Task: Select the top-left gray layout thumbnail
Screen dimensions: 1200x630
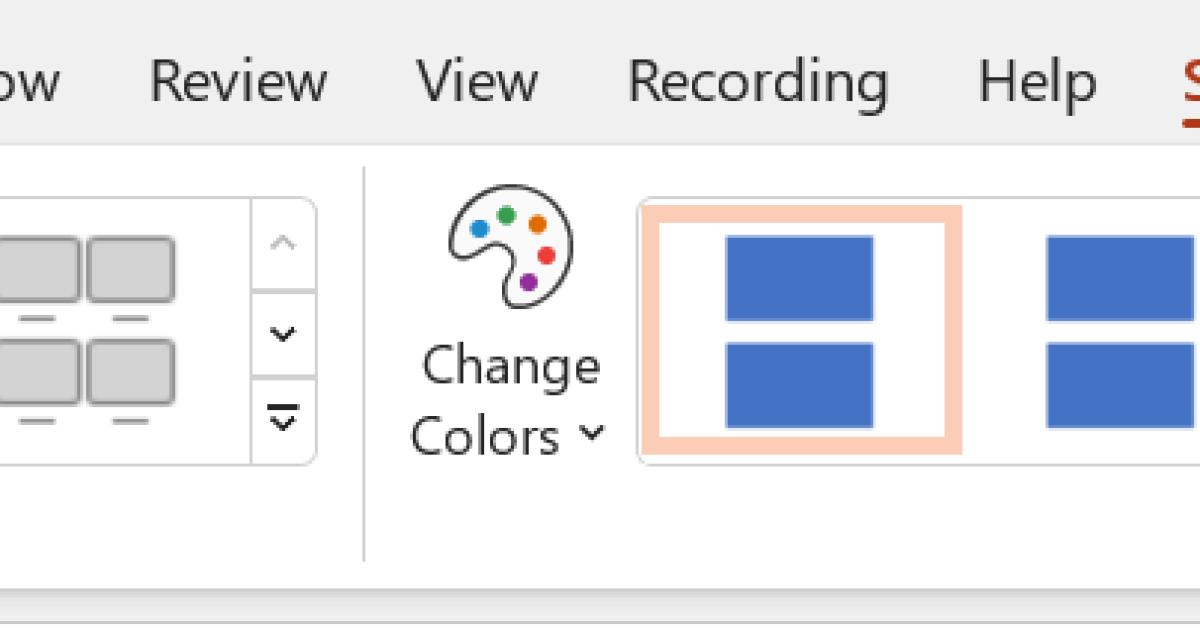Action: (38, 270)
